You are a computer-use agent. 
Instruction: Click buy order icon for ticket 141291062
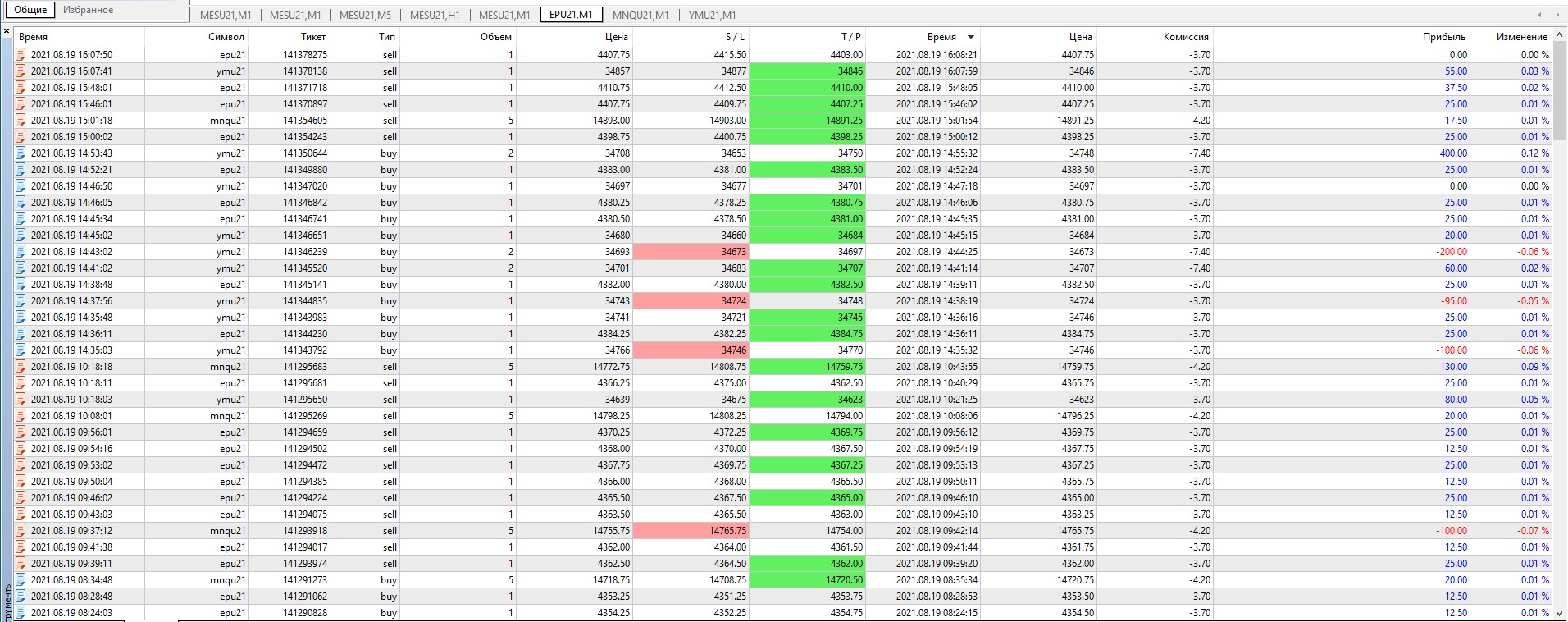point(21,597)
